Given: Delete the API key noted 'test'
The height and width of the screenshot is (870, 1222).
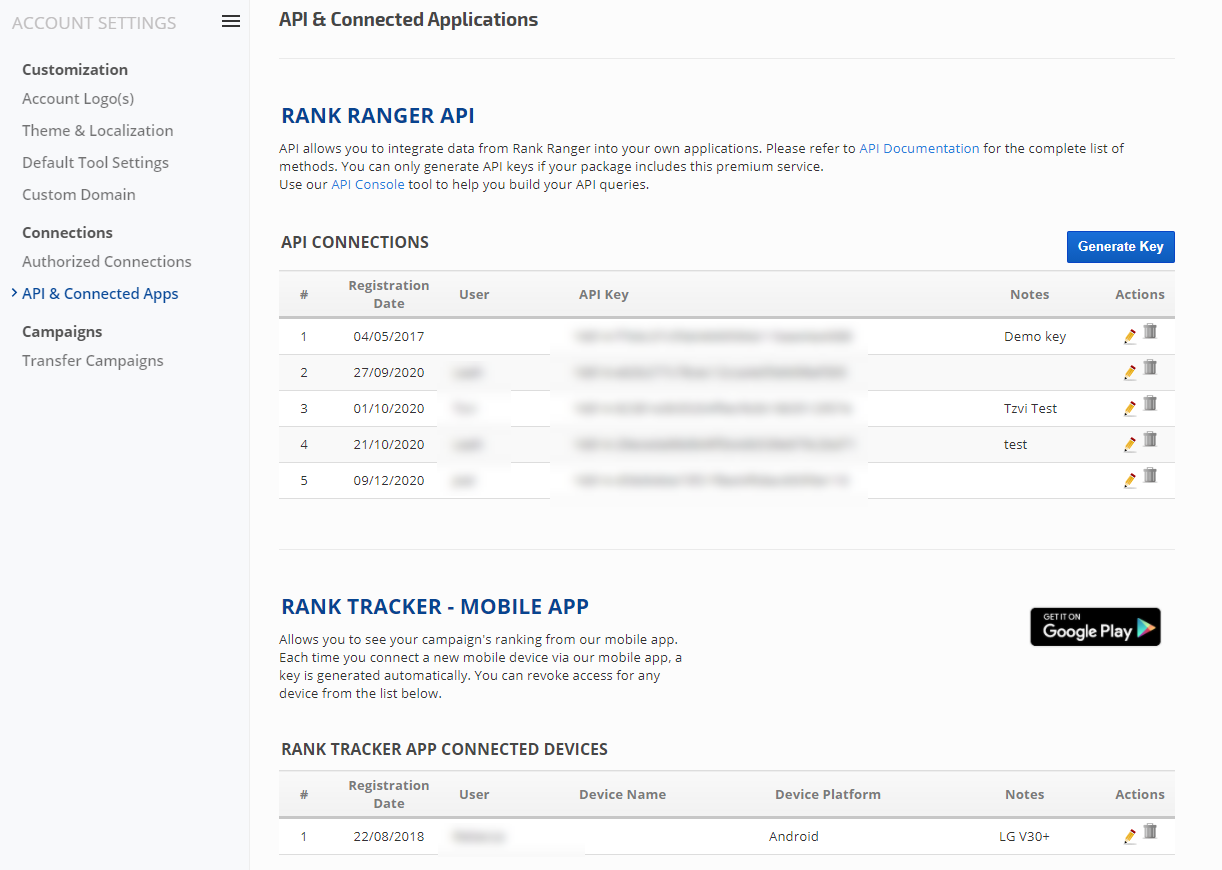Looking at the screenshot, I should [1150, 440].
